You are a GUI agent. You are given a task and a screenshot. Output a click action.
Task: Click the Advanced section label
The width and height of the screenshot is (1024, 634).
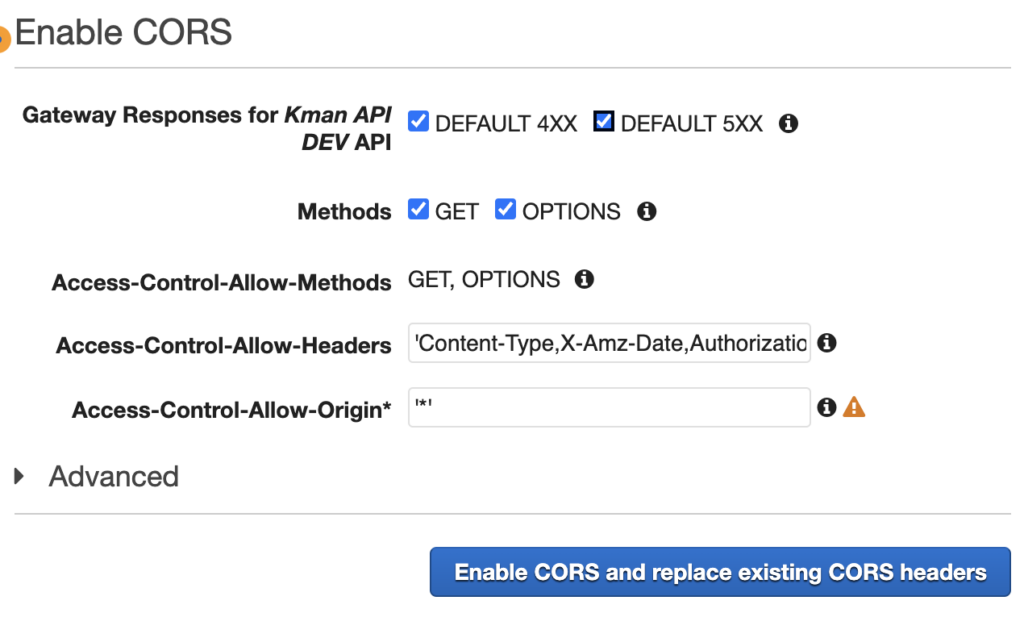[x=114, y=476]
